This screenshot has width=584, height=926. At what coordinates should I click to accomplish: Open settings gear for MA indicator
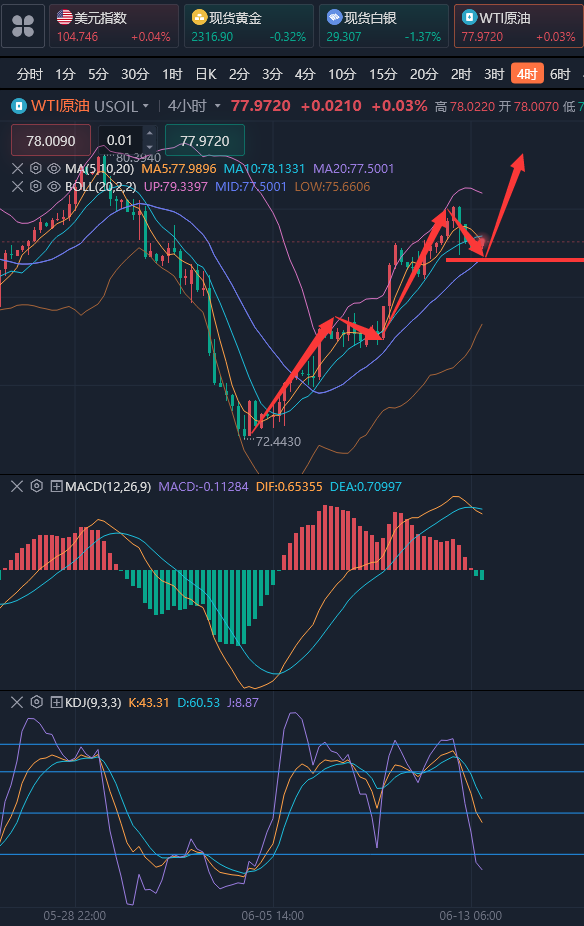36,168
